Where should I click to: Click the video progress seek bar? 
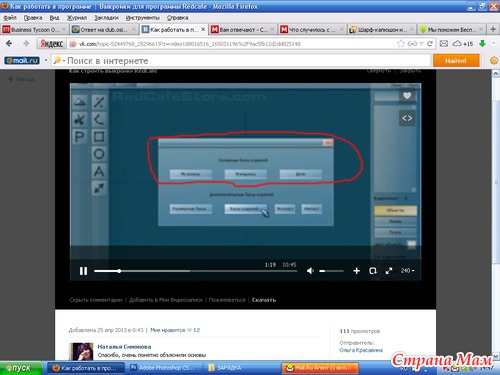pyautogui.click(x=196, y=271)
